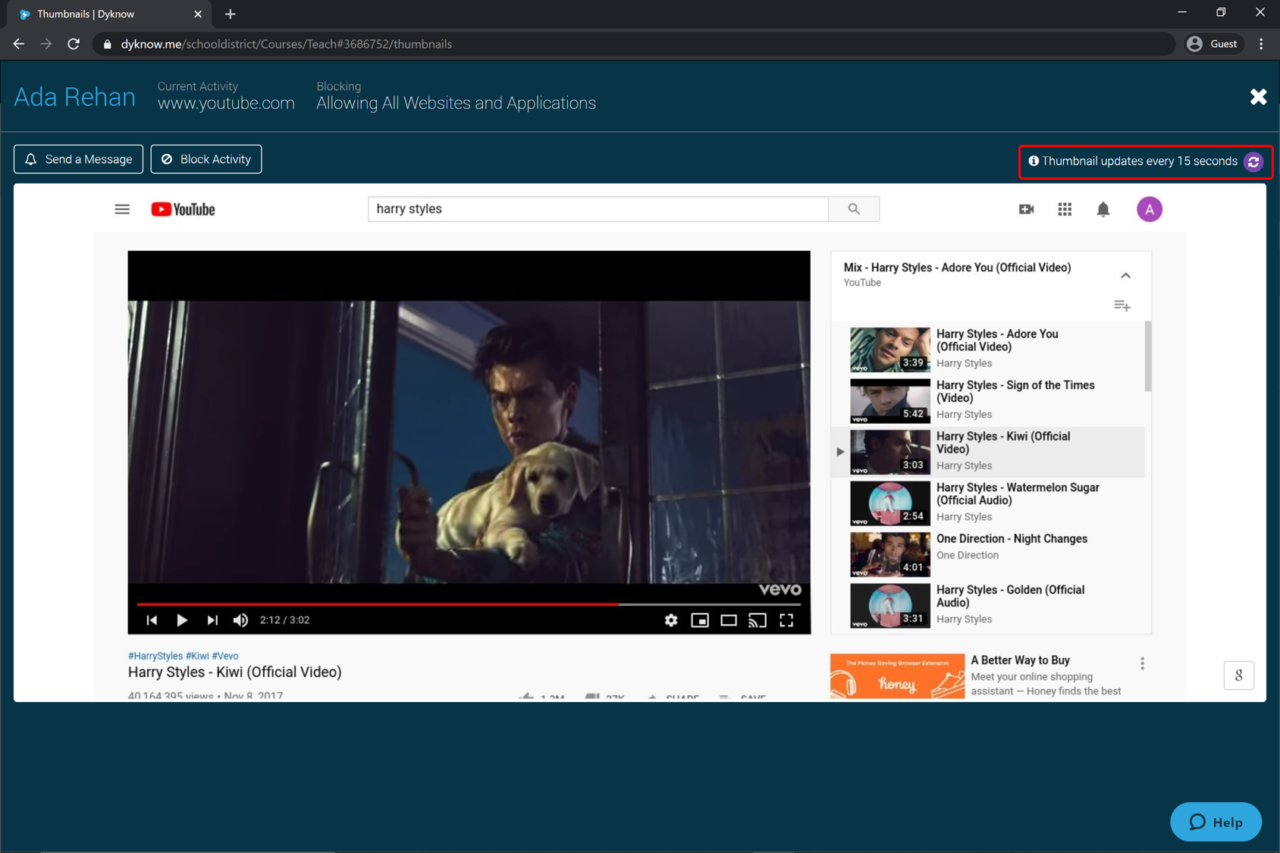This screenshot has width=1280, height=853.
Task: Click the YouTube notifications bell
Action: [x=1103, y=209]
